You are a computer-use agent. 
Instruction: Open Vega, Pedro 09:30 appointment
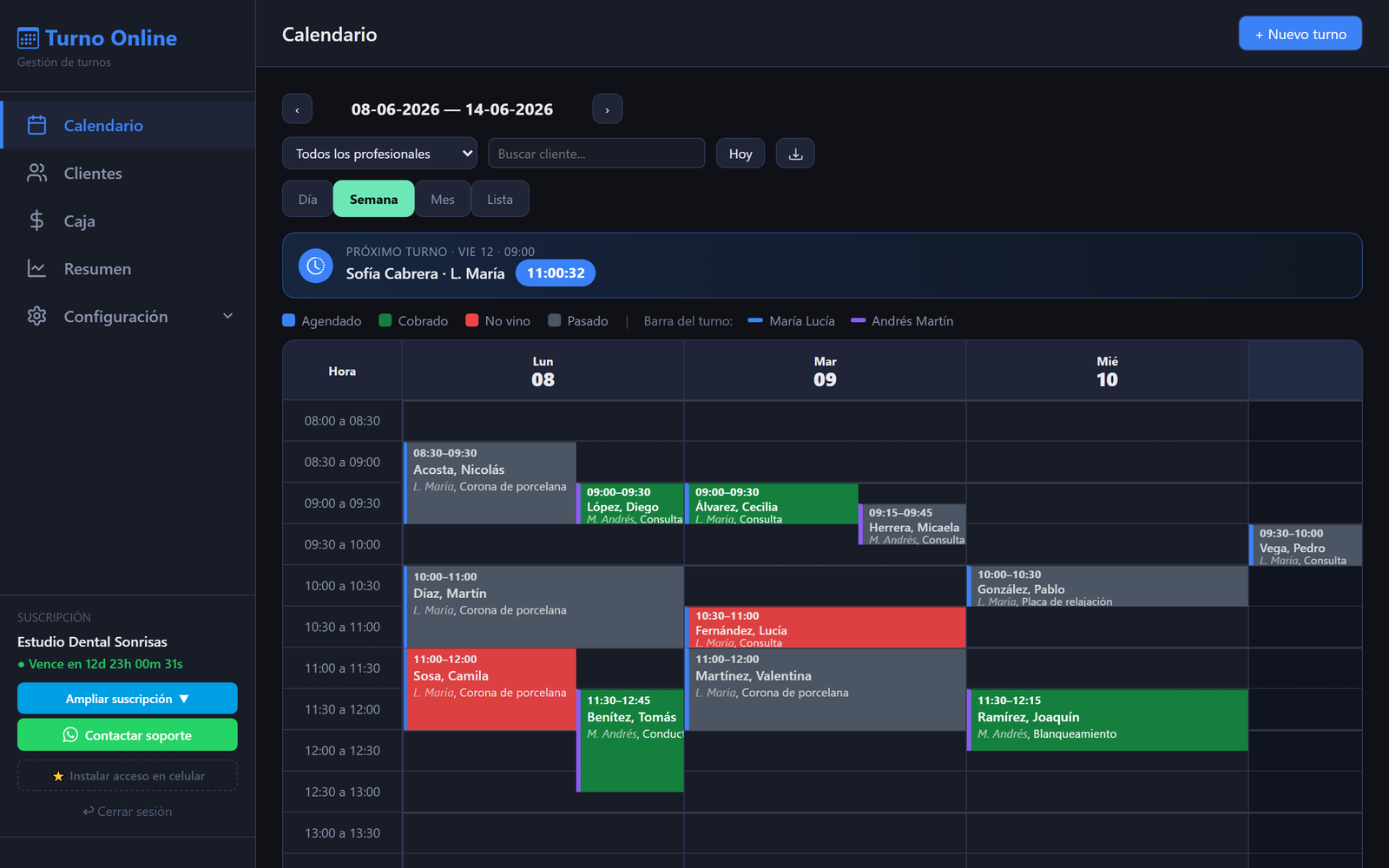[1306, 545]
